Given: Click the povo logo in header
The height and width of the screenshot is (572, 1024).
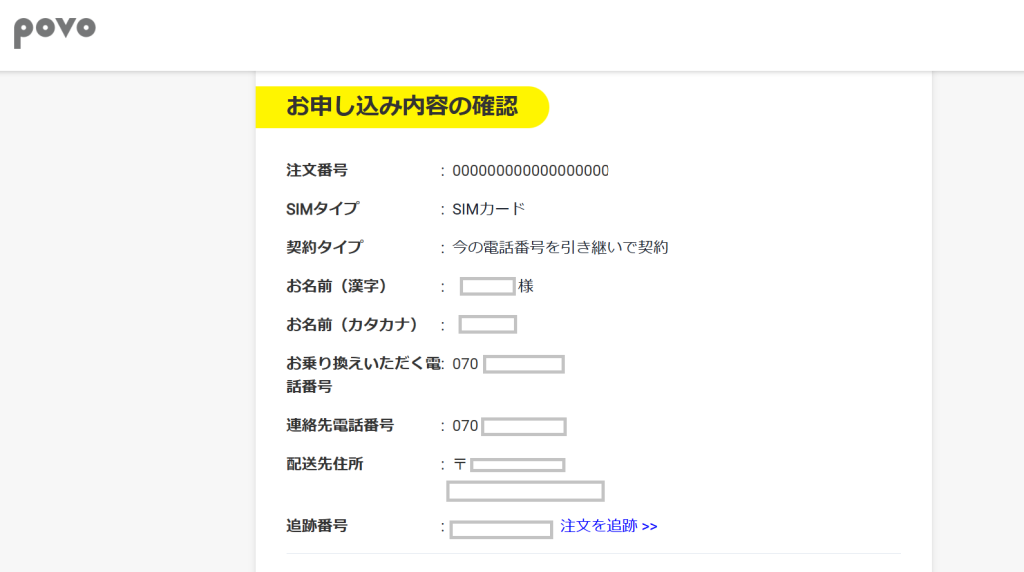Looking at the screenshot, I should pyautogui.click(x=55, y=31).
